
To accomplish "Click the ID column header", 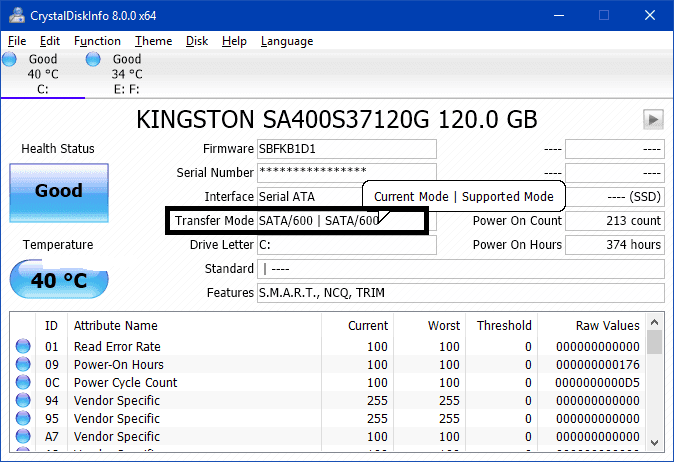I will pyautogui.click(x=51, y=326).
